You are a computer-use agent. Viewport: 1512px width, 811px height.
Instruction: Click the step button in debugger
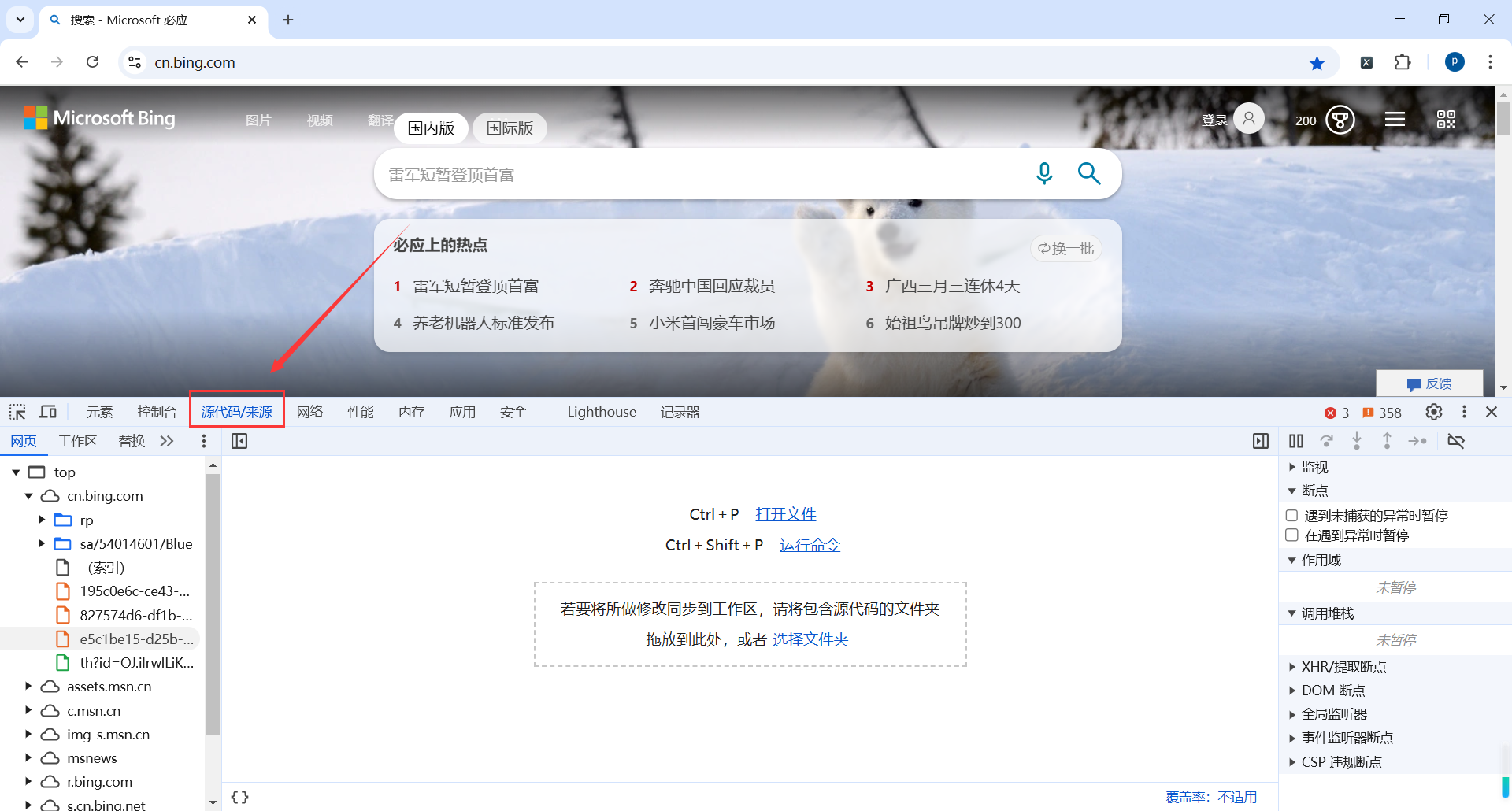point(1417,441)
